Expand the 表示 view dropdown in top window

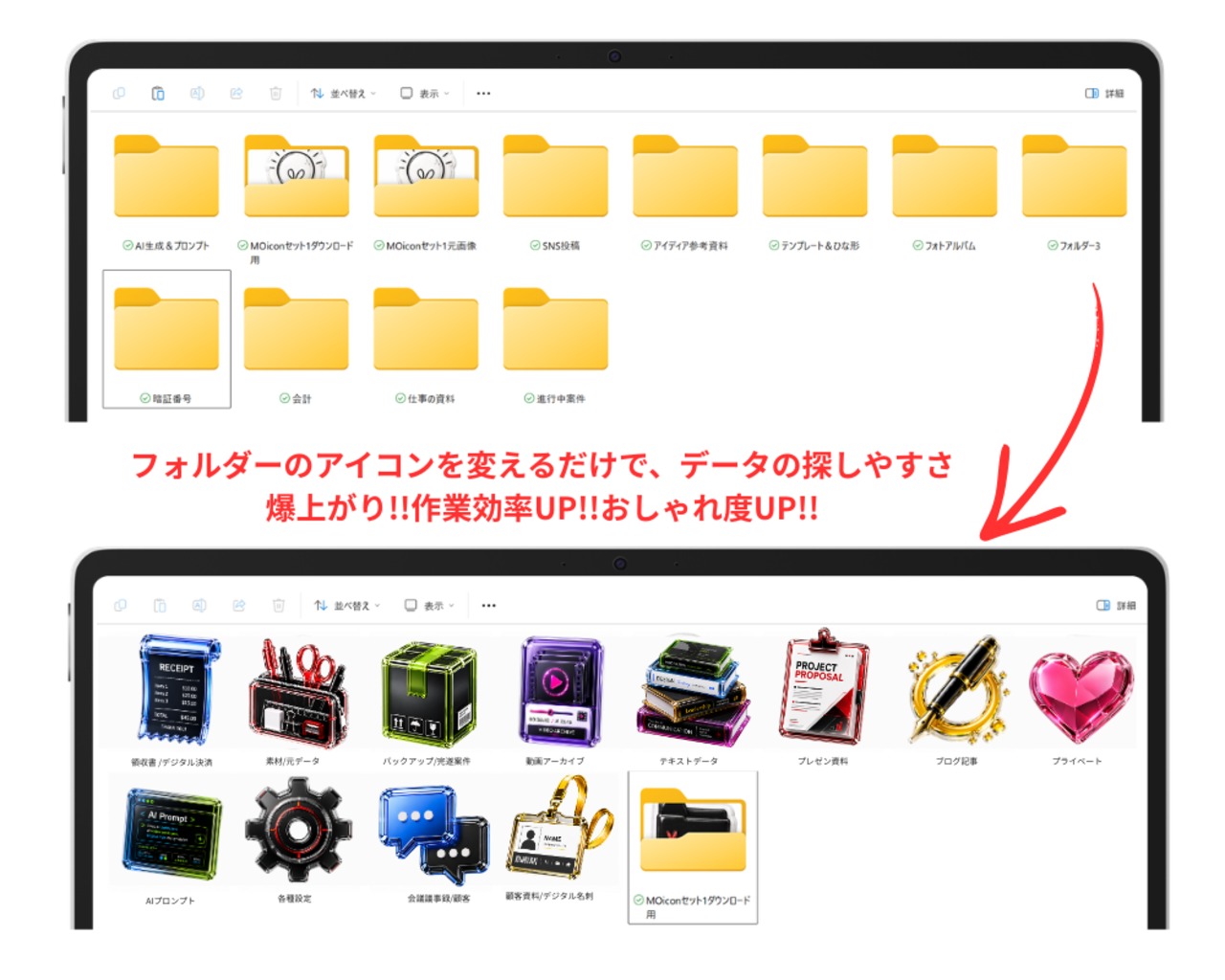pos(424,94)
